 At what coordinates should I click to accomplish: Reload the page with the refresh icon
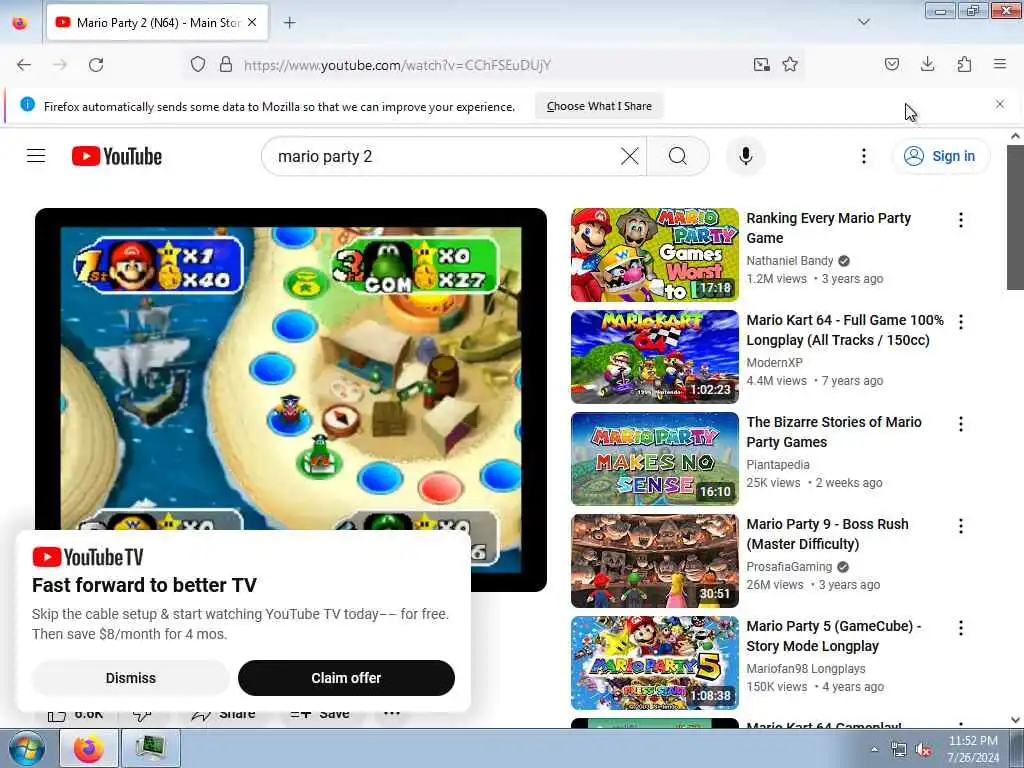pyautogui.click(x=96, y=65)
